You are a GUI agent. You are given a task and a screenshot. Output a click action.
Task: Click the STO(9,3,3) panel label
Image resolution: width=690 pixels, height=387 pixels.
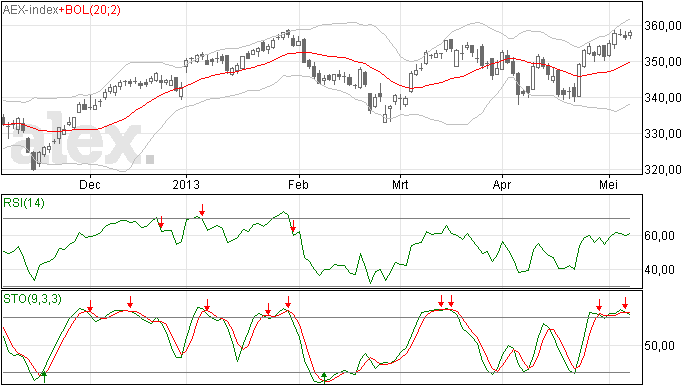tap(32, 299)
